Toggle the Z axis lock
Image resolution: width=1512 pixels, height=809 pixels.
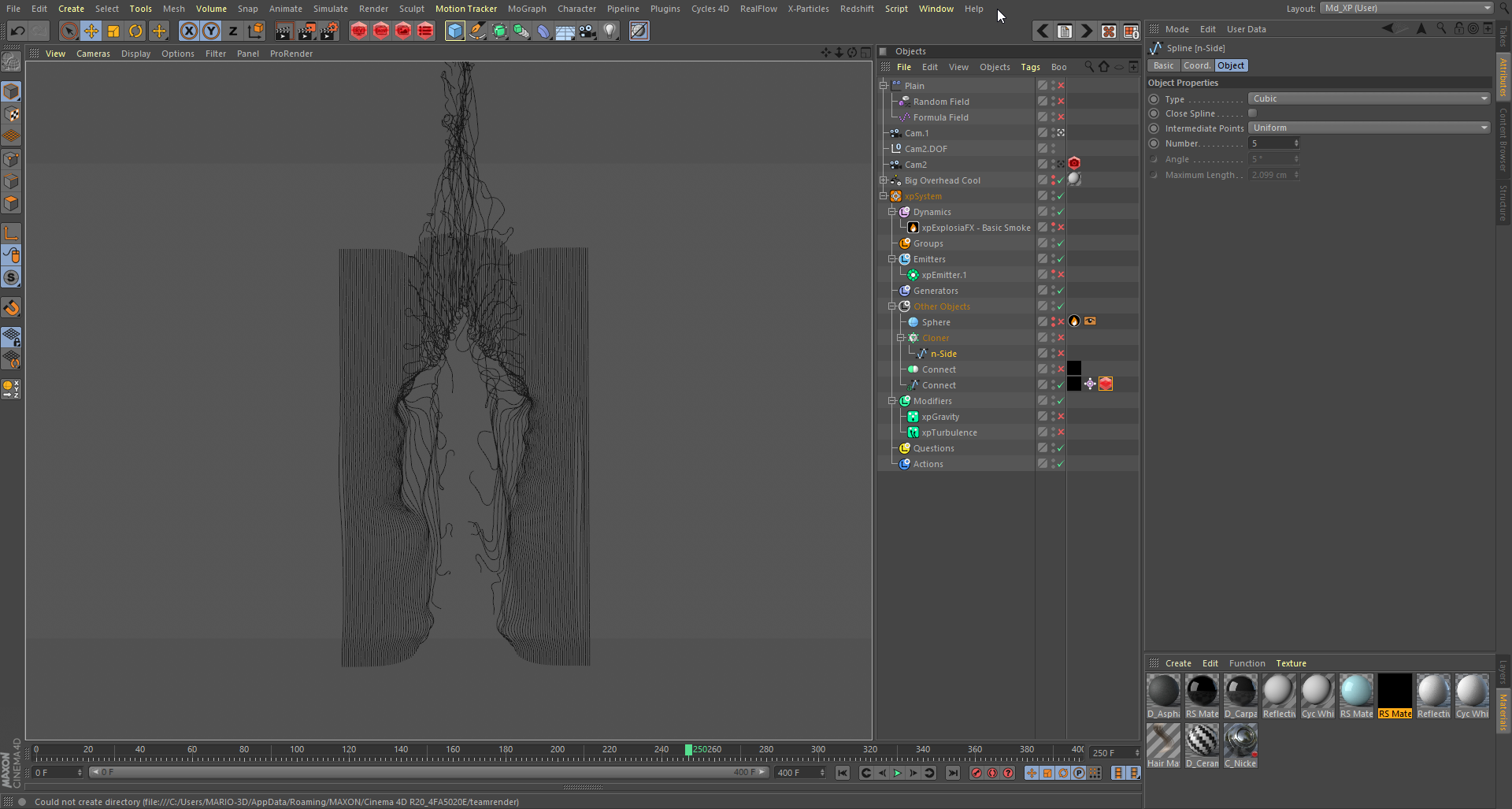pos(233,31)
